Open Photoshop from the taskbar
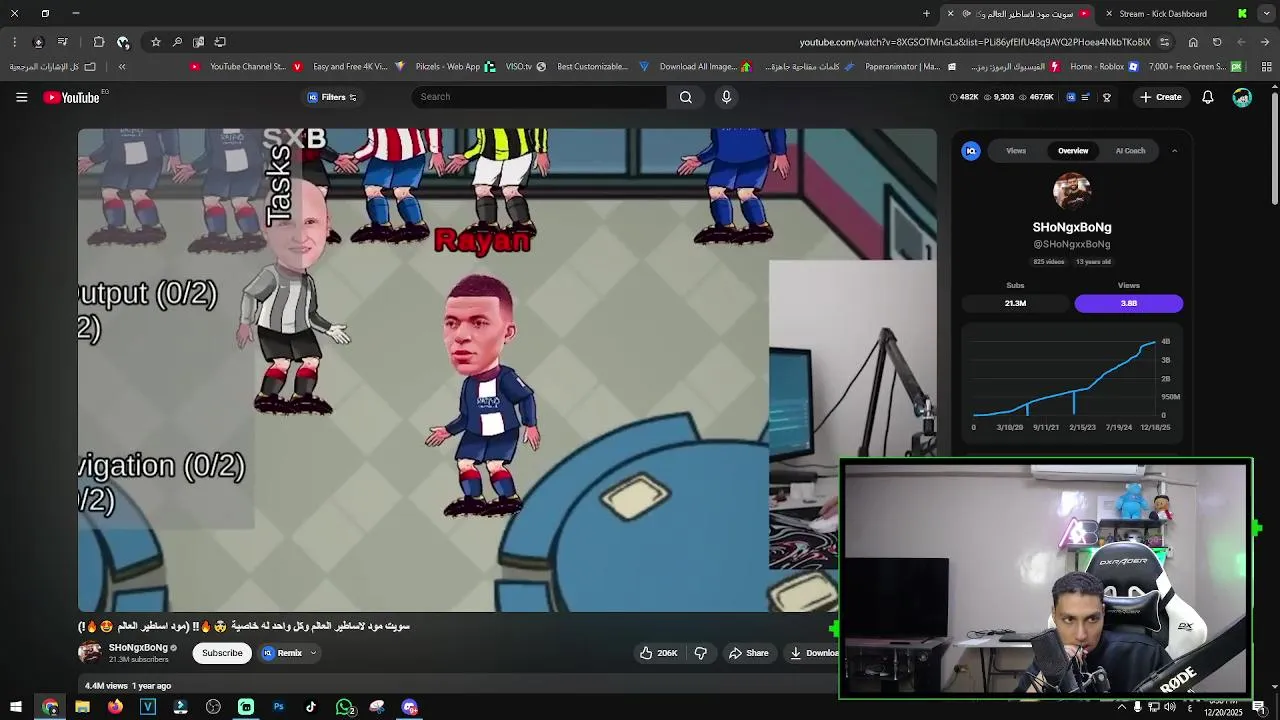 point(278,707)
